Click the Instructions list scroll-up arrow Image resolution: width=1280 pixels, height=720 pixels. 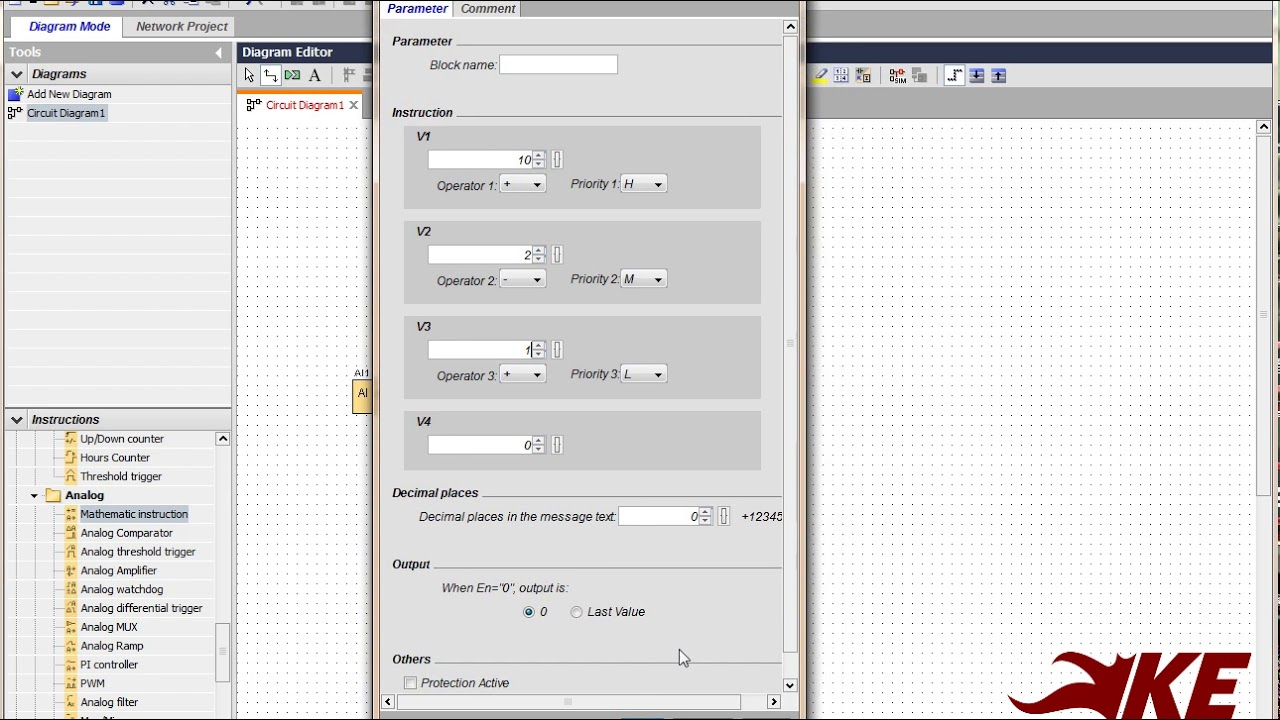[223, 439]
